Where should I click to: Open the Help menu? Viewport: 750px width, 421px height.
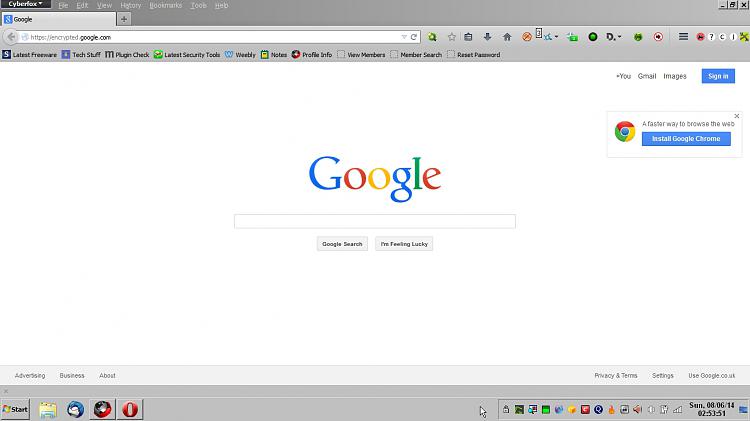click(221, 6)
